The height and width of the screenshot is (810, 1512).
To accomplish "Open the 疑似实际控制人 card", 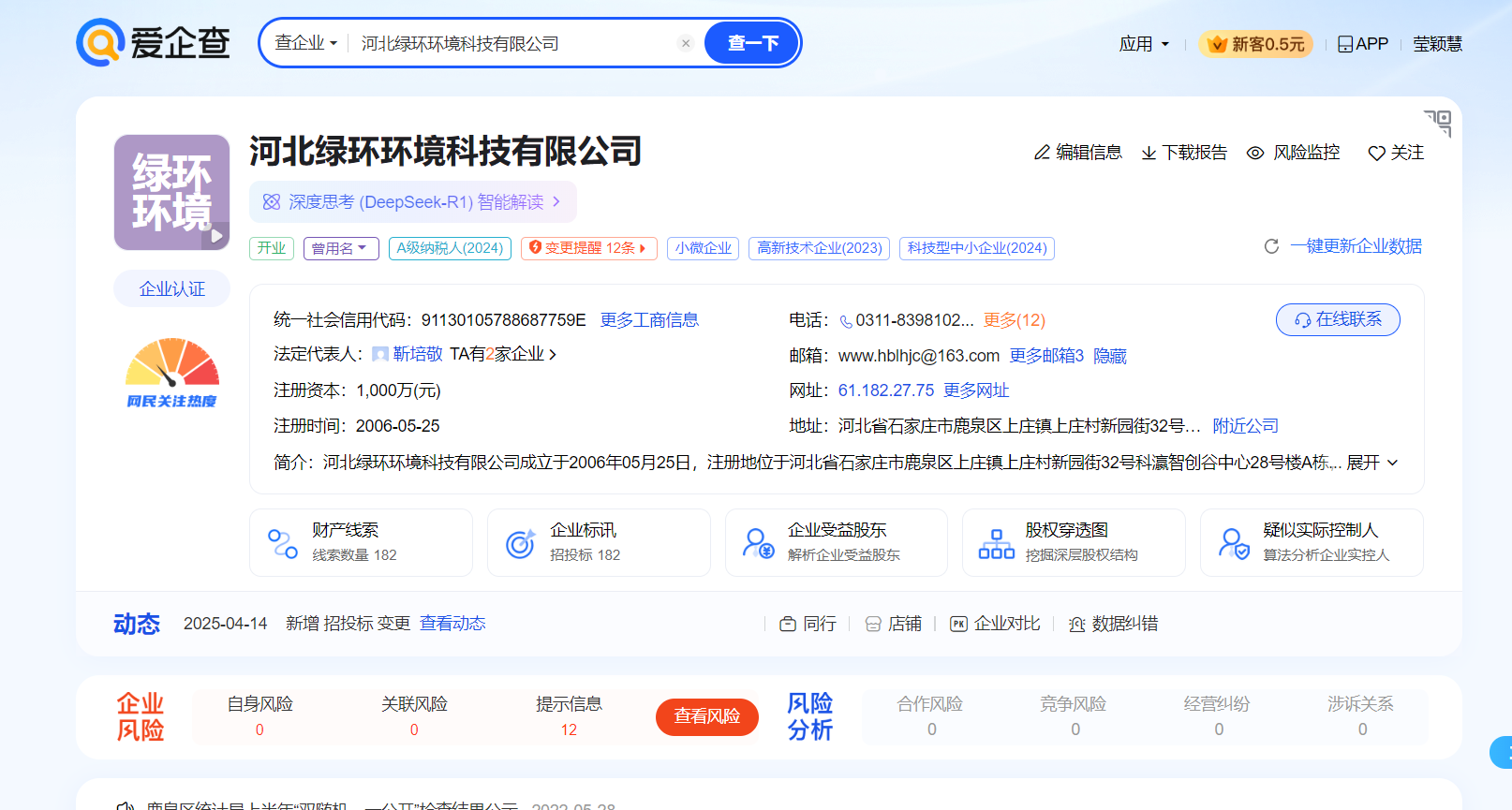I will [1312, 542].
